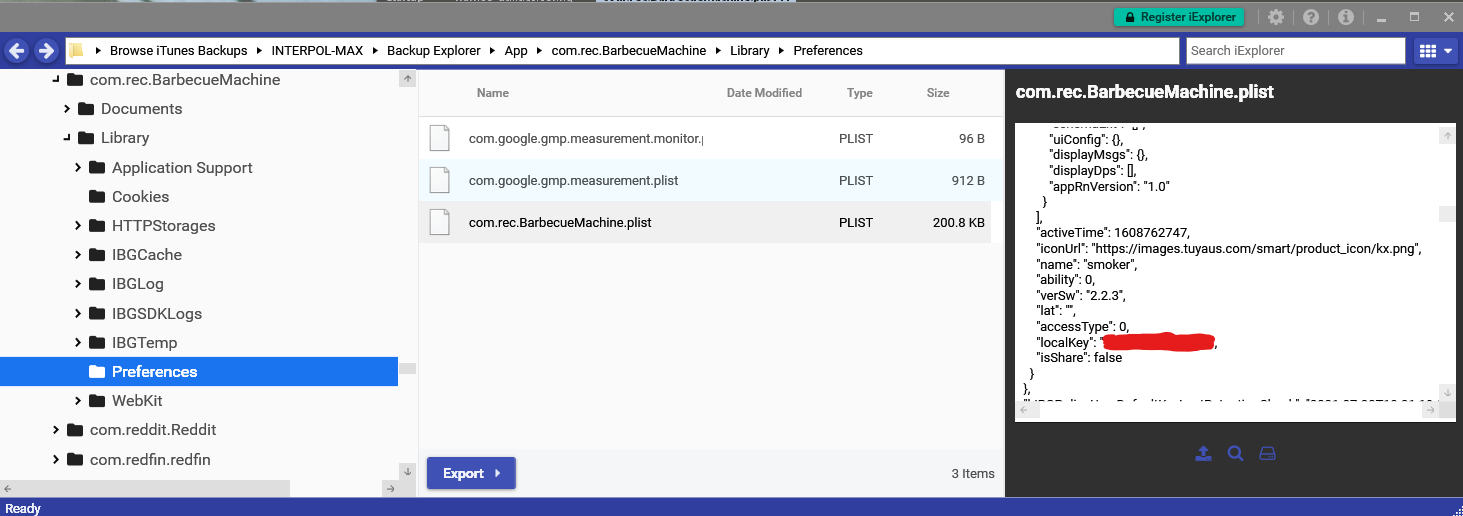Viewport: 1463px width, 516px height.
Task: Select the IBGTemp folder in tree
Action: tap(144, 342)
